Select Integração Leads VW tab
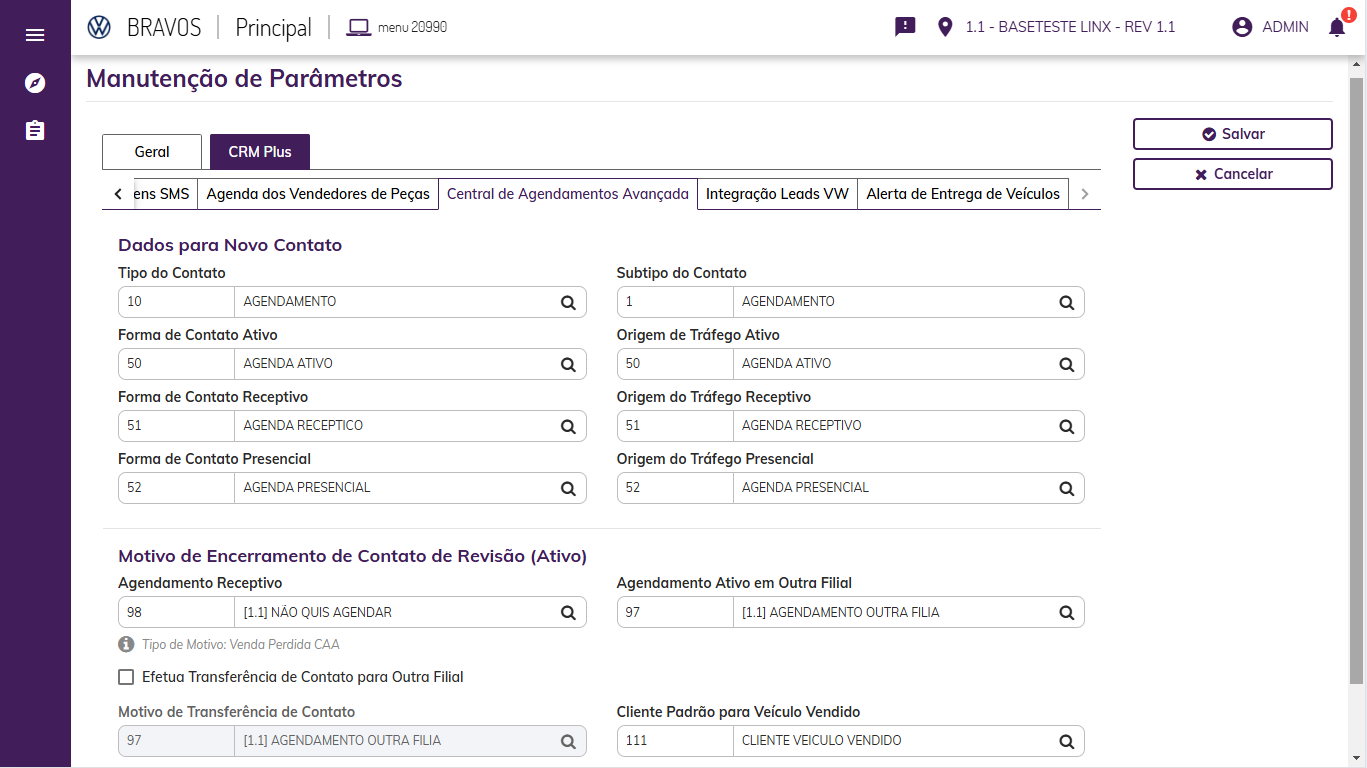This screenshot has height=768, width=1367. (x=777, y=194)
